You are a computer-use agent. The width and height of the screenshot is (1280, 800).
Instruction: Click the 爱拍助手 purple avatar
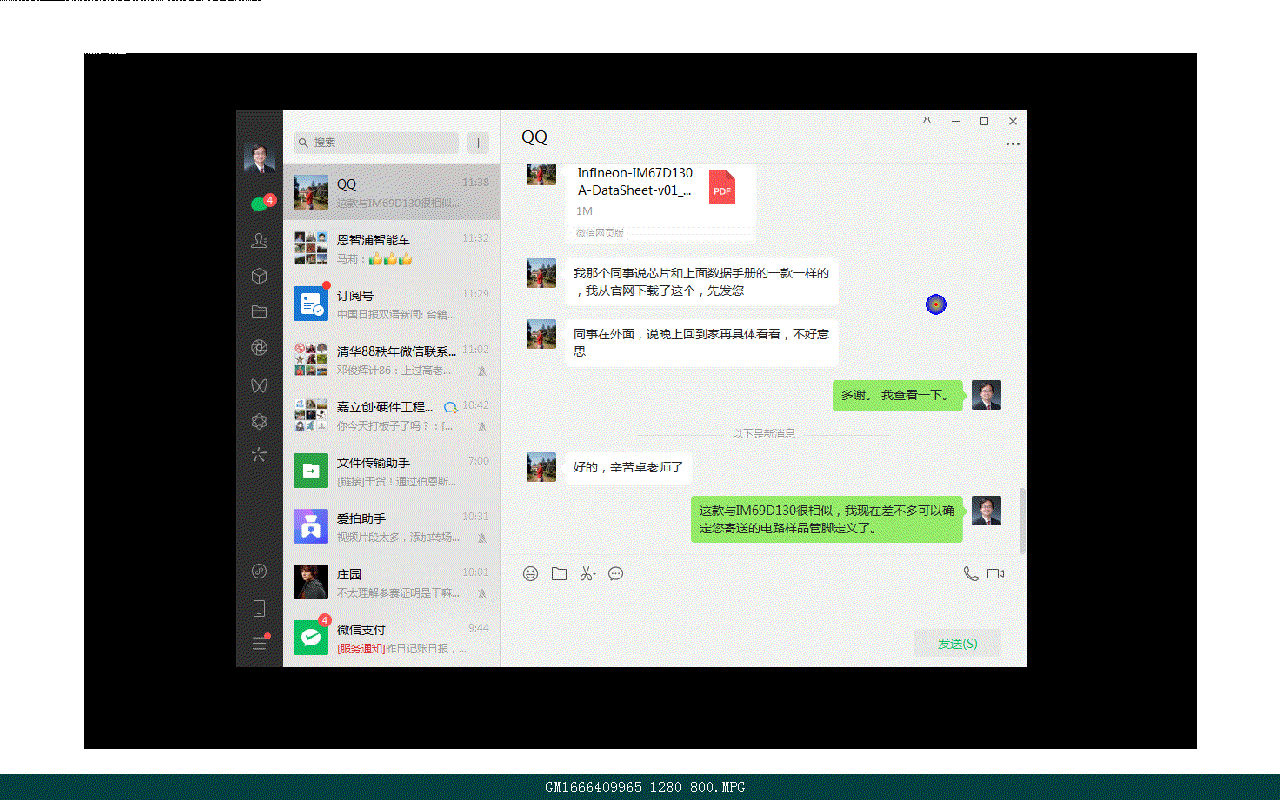click(x=311, y=526)
